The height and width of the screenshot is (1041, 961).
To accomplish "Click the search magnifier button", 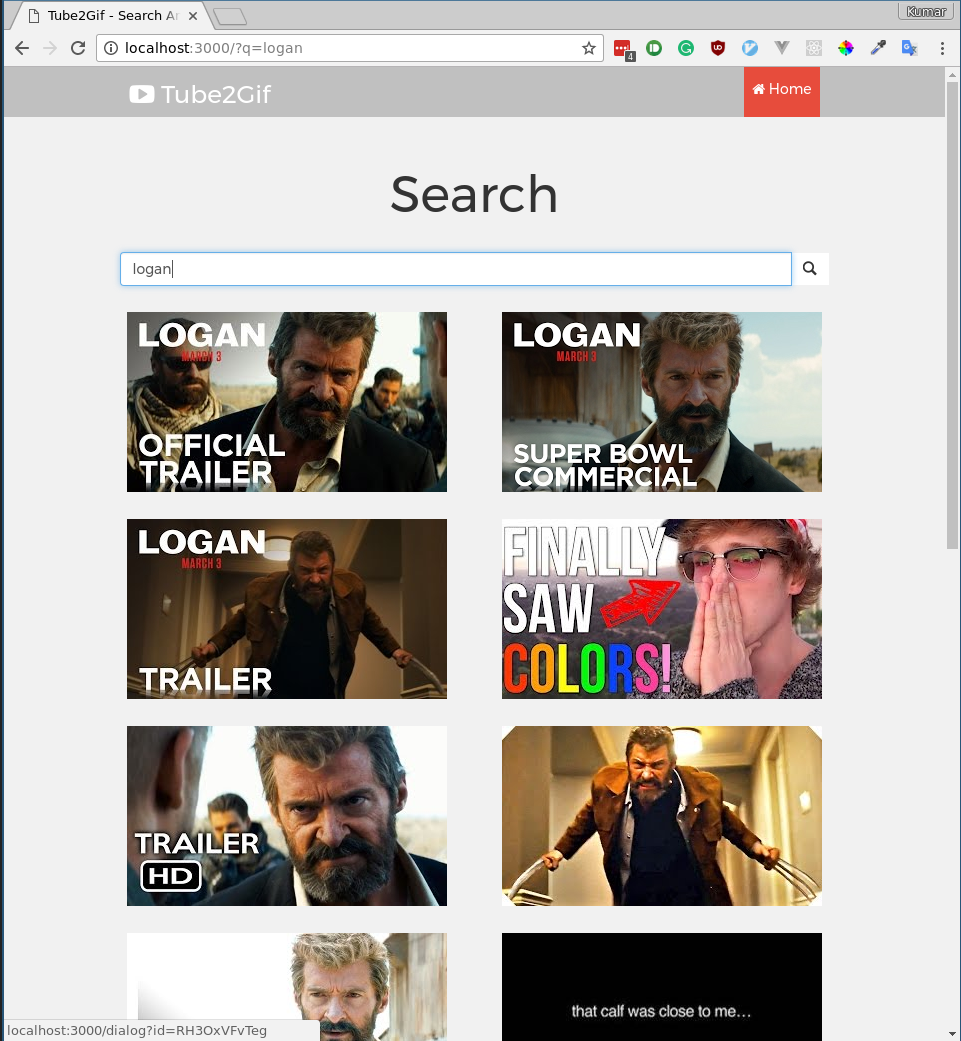I will pyautogui.click(x=809, y=268).
